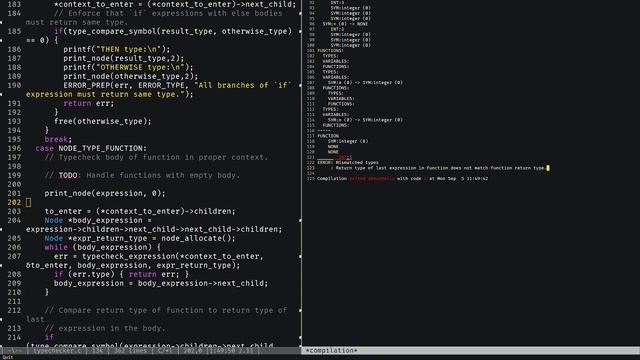The image size is (640, 360).
Task: Click 'body_expression->next_child;' on line 209
Action: [x=202, y=283]
